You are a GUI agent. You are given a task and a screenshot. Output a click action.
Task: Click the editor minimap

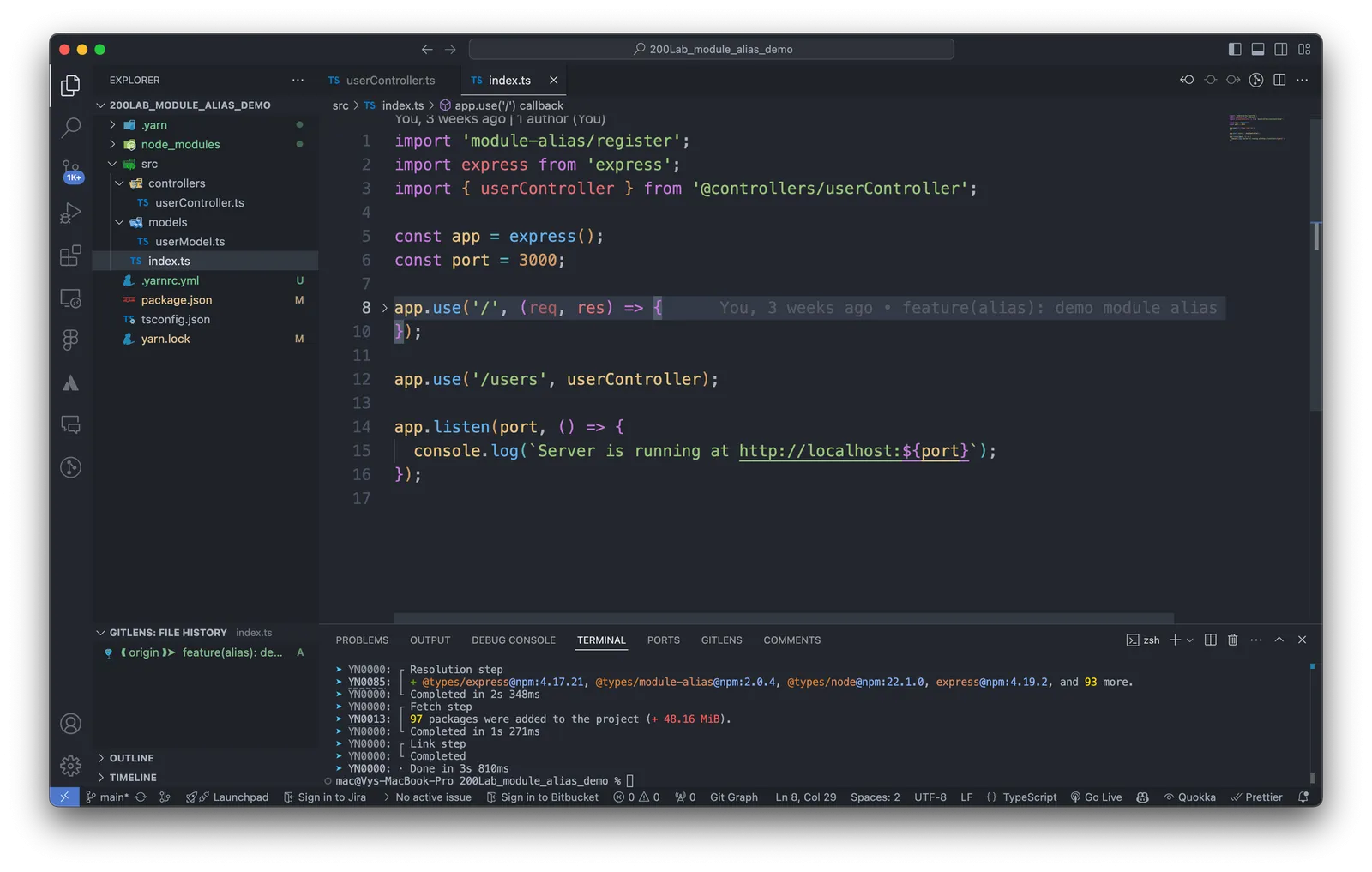point(1256,128)
